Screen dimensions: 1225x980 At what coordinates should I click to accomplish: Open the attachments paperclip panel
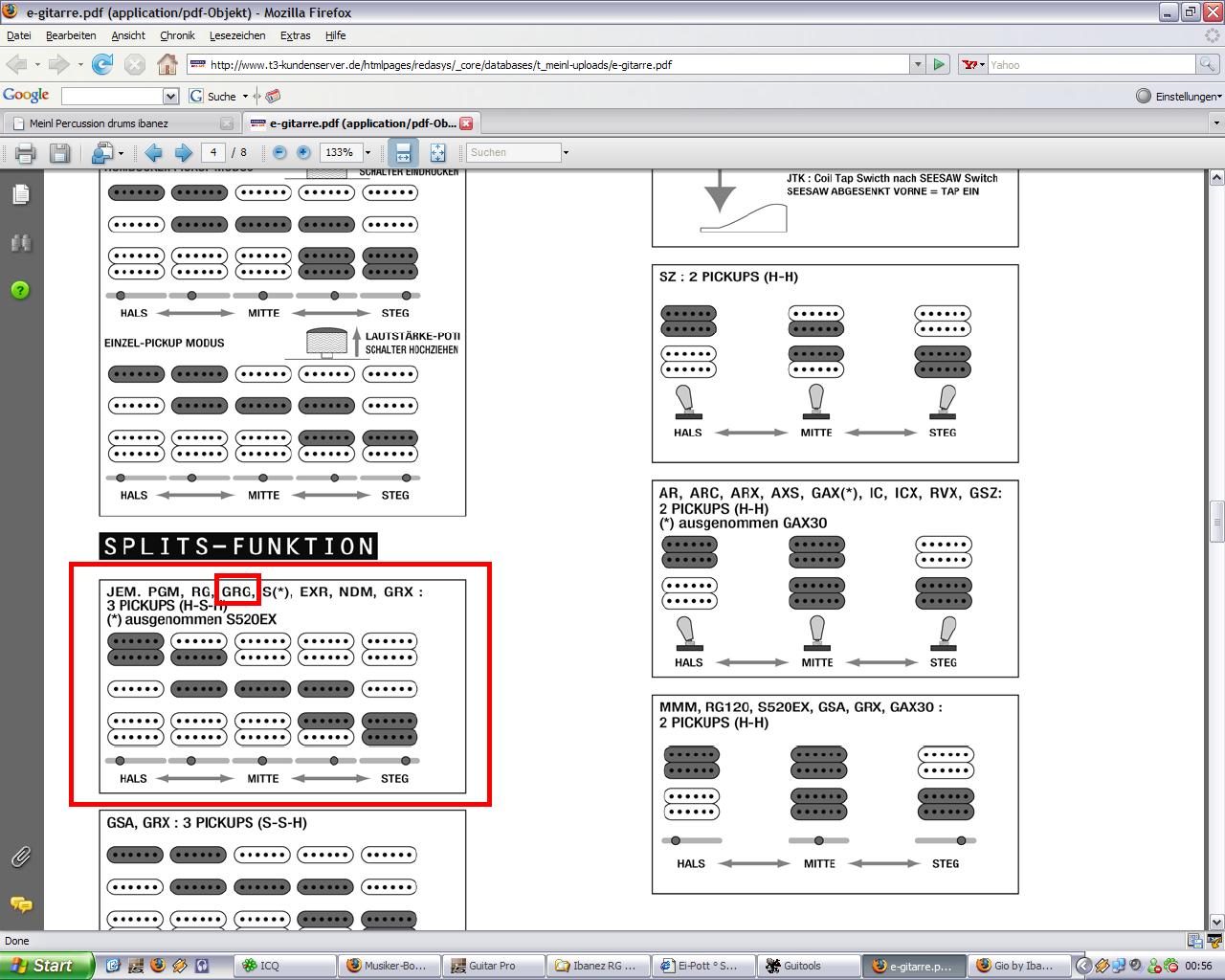coord(20,857)
